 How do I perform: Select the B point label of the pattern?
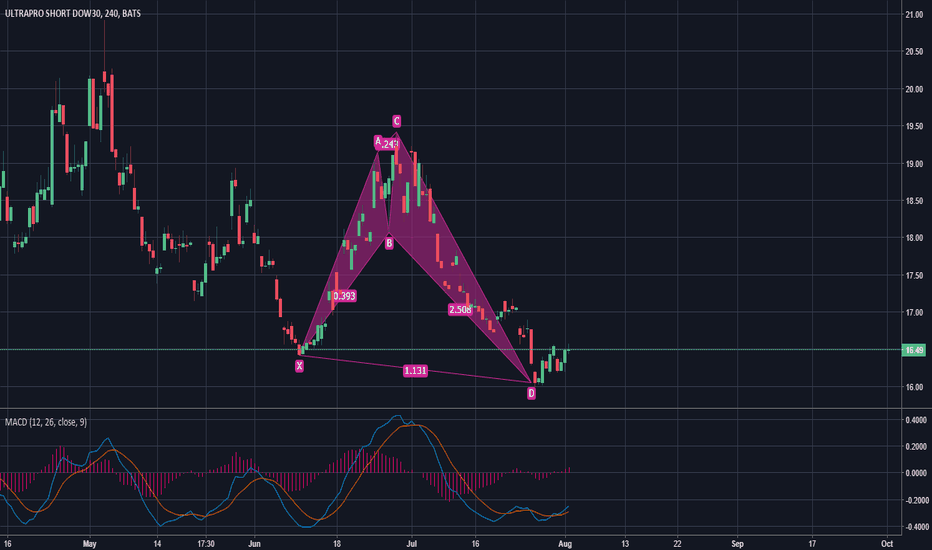pos(389,243)
